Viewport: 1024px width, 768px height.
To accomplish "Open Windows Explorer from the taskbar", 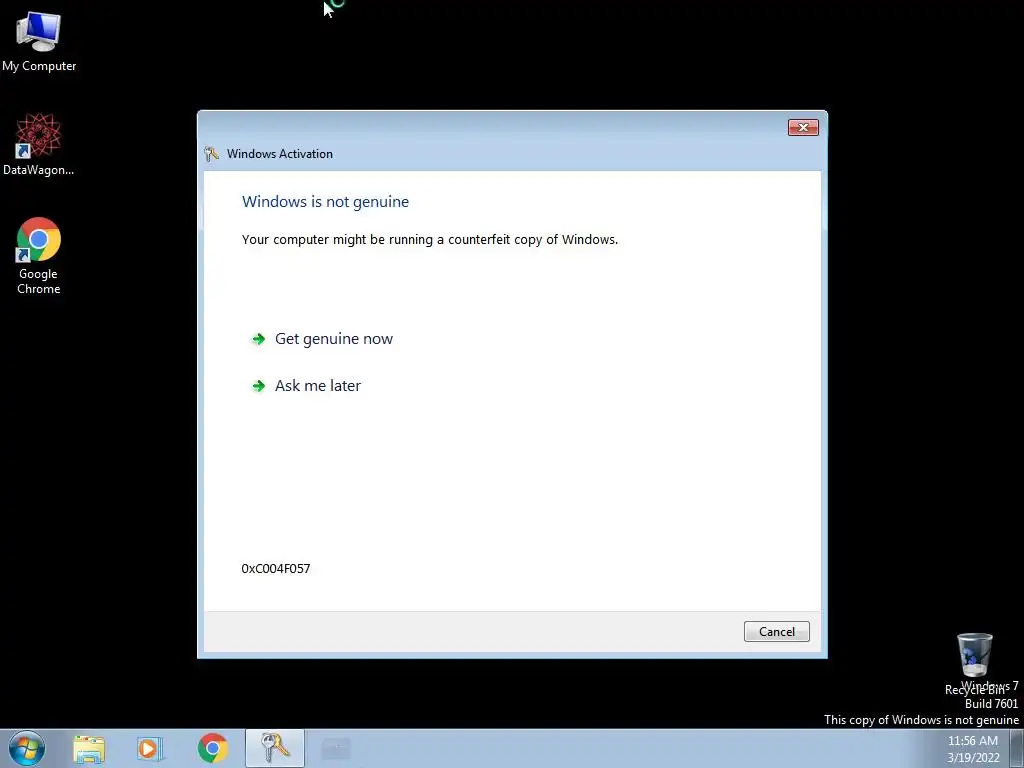I will point(89,749).
